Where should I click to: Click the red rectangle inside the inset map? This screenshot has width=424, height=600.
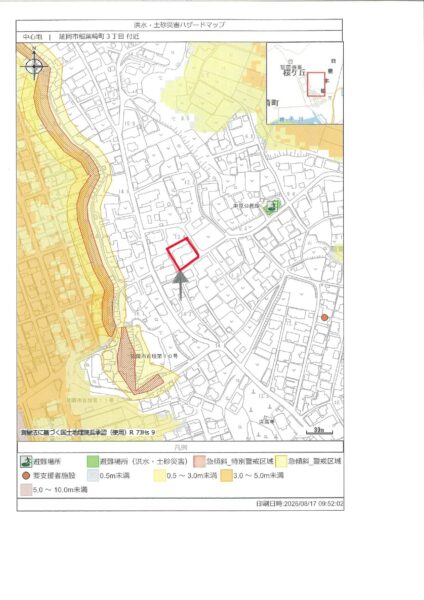tap(316, 84)
